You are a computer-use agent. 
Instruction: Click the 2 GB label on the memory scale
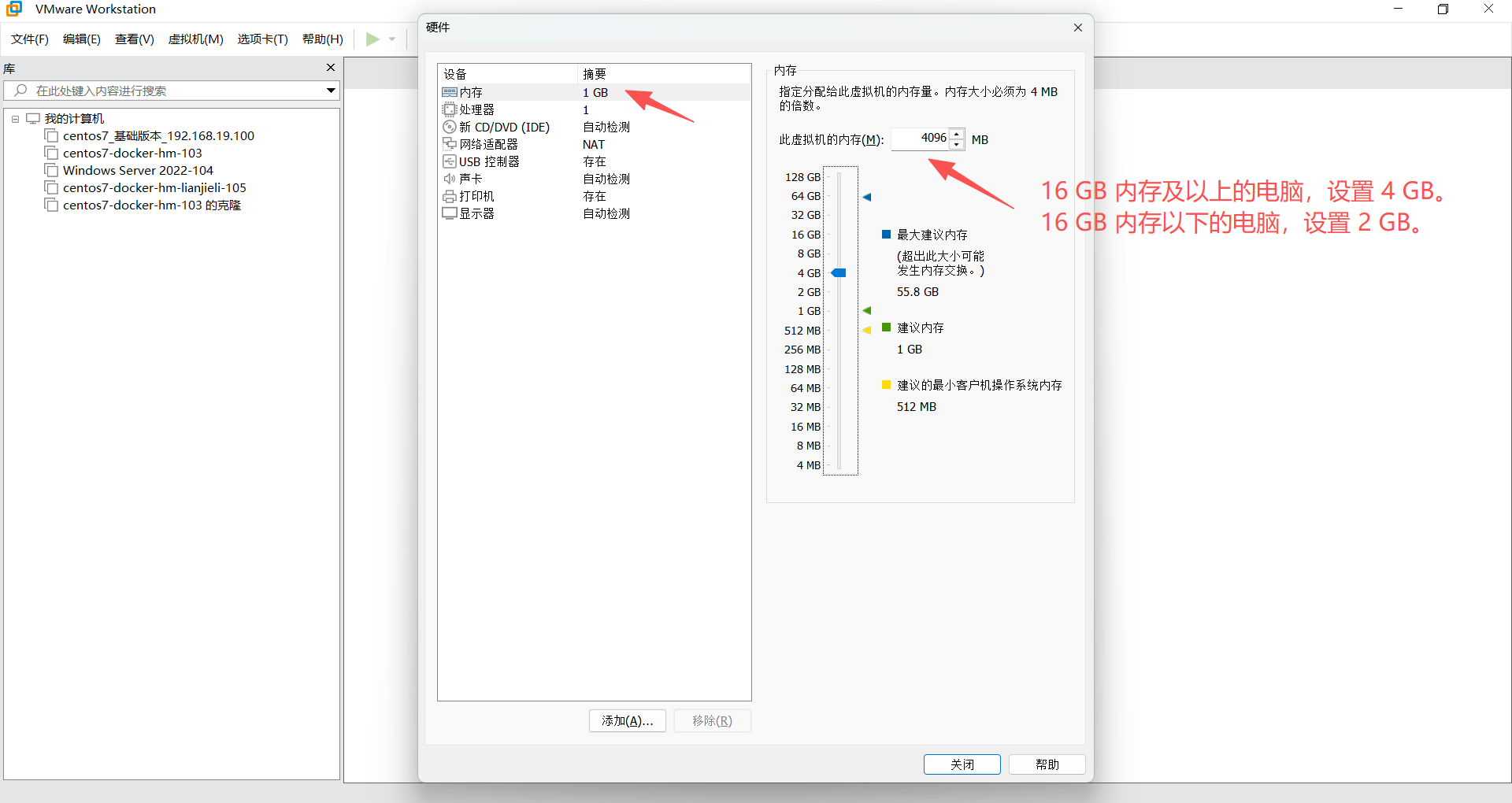pyautogui.click(x=809, y=292)
